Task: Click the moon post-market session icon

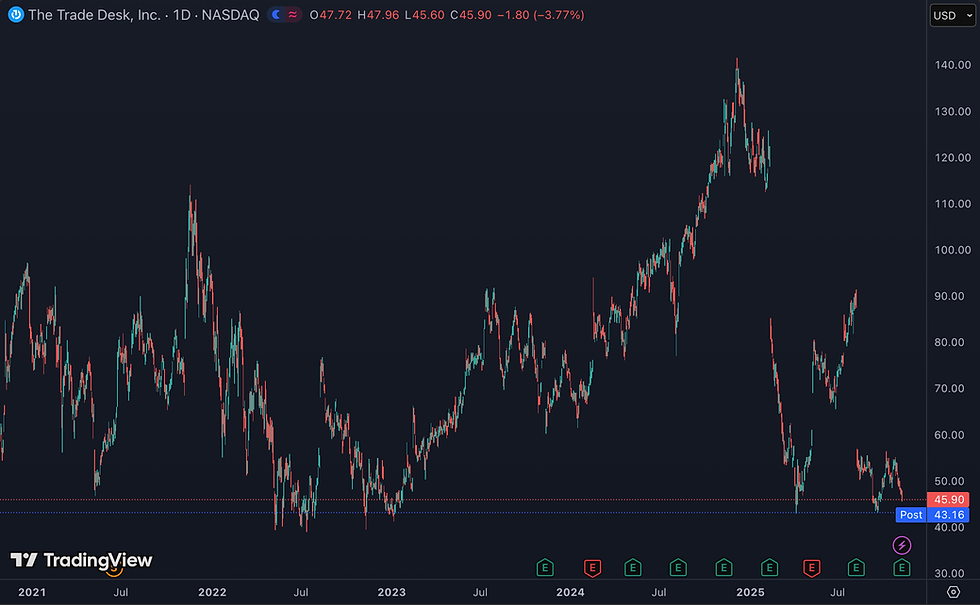Action: tap(276, 14)
